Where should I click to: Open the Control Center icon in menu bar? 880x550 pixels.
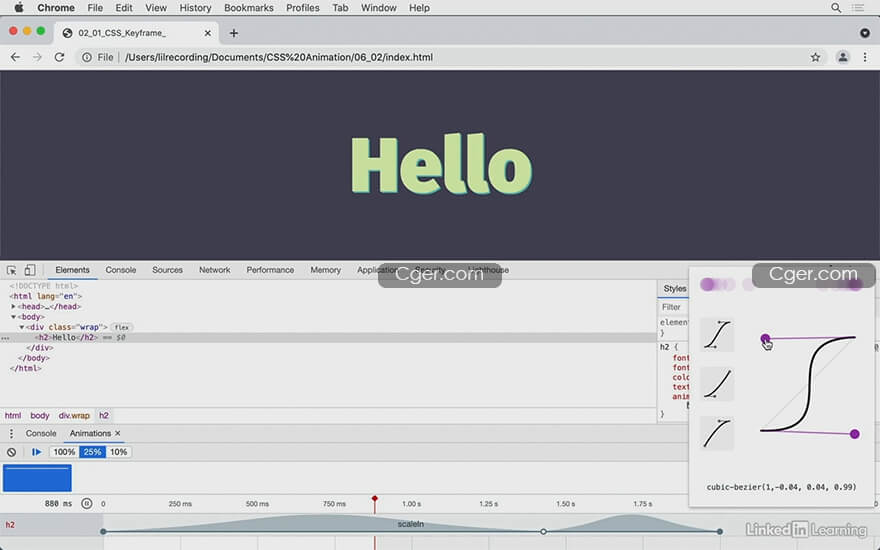(858, 8)
